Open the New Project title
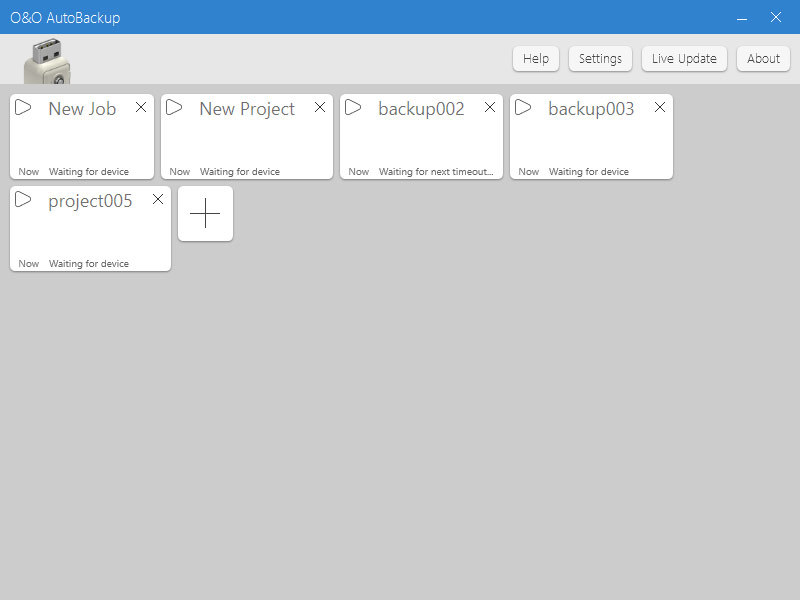This screenshot has width=800, height=600. tap(247, 109)
